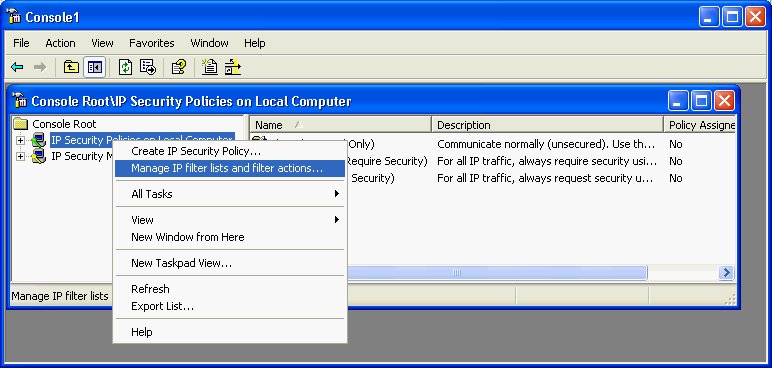Choose New Taskpad View context item
The width and height of the screenshot is (772, 368).
coord(230,263)
